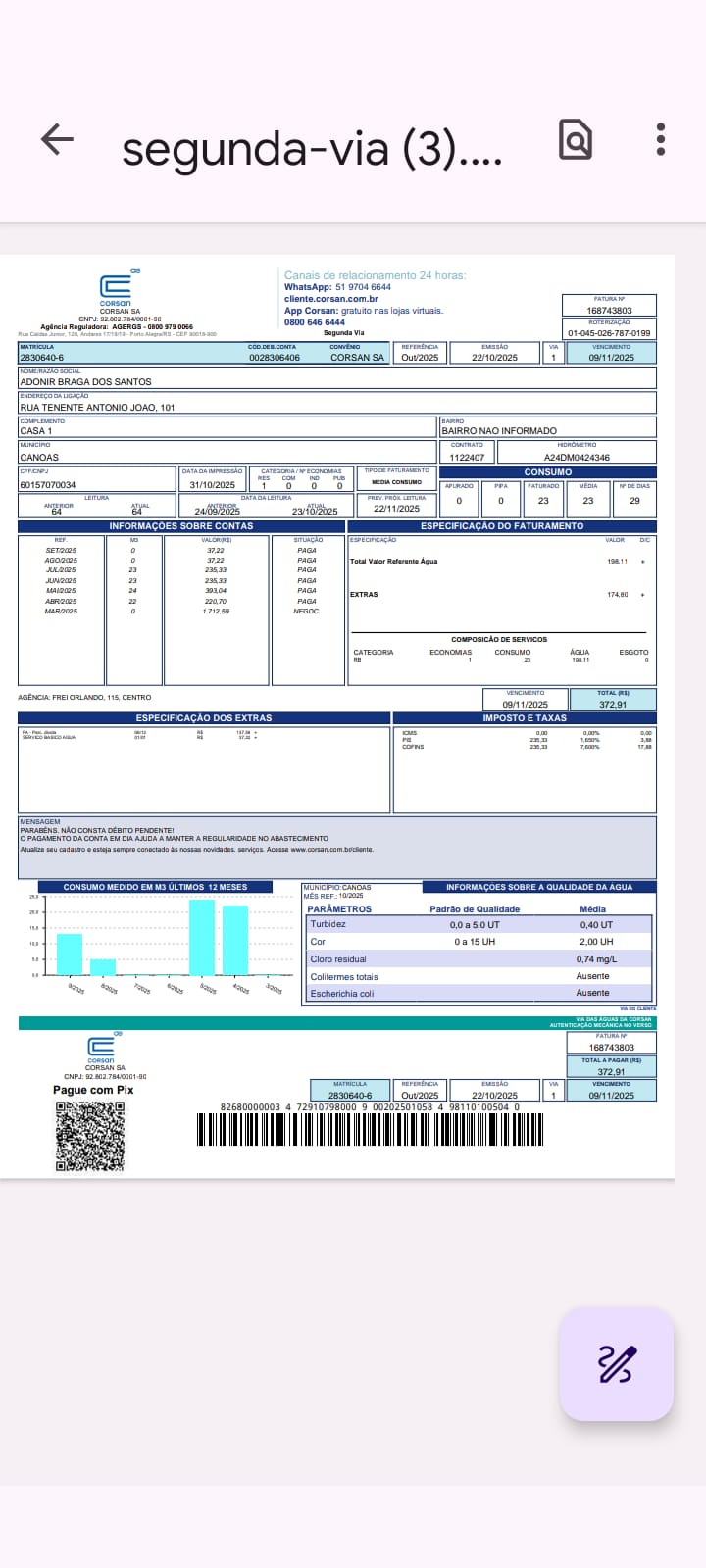Tap the Total R$ 372,91 box

pyautogui.click(x=613, y=700)
